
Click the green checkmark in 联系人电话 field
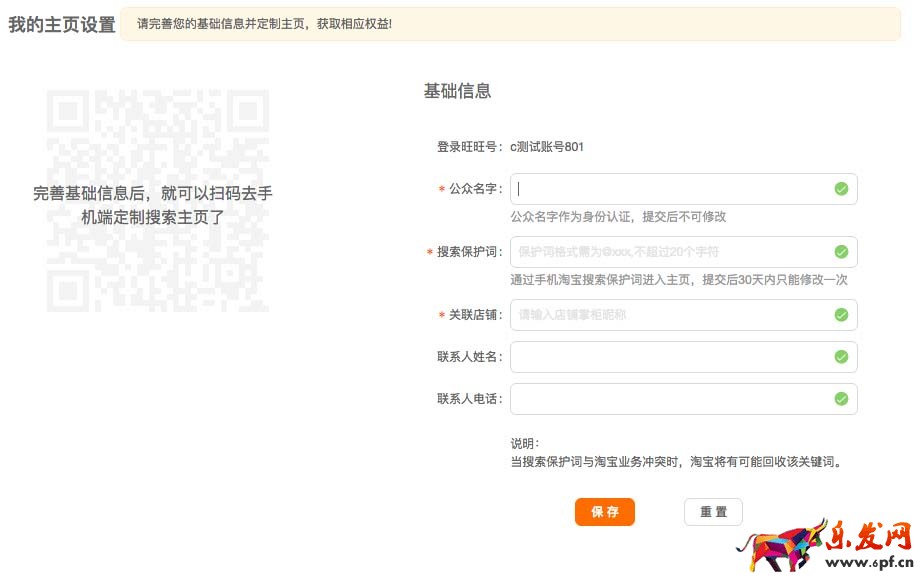tap(841, 399)
